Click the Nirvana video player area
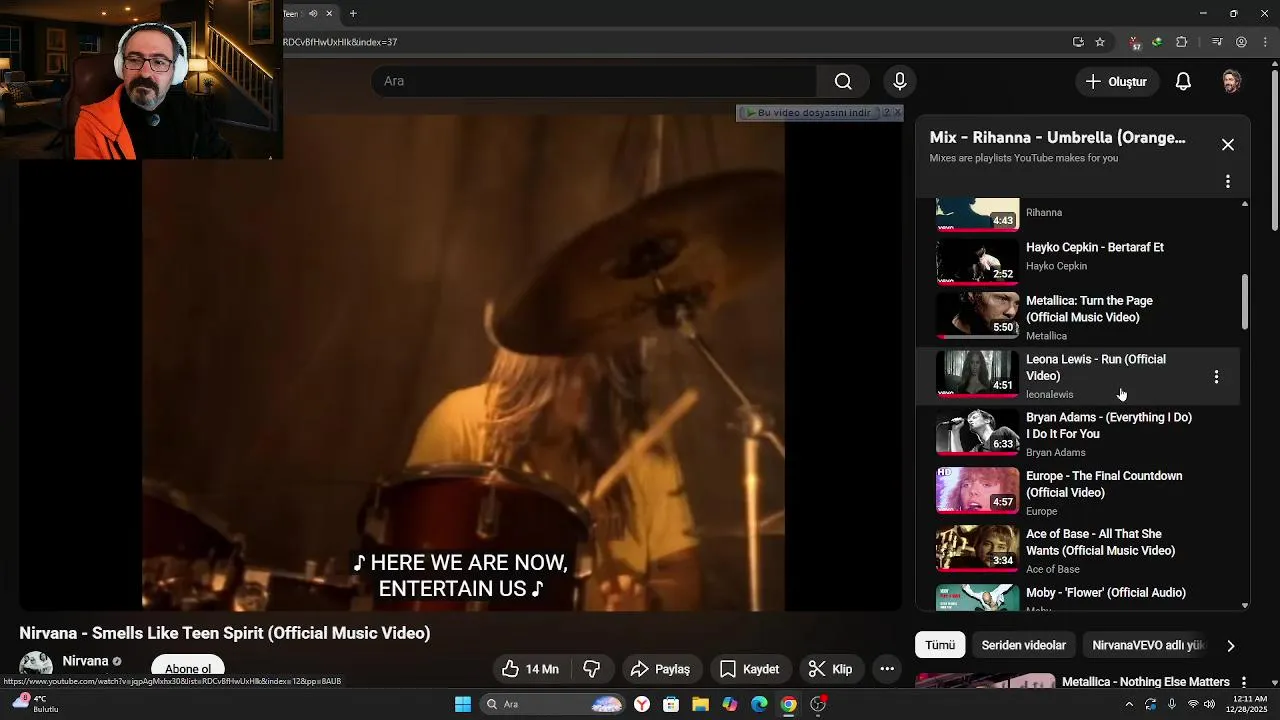The width and height of the screenshot is (1280, 720). click(462, 360)
